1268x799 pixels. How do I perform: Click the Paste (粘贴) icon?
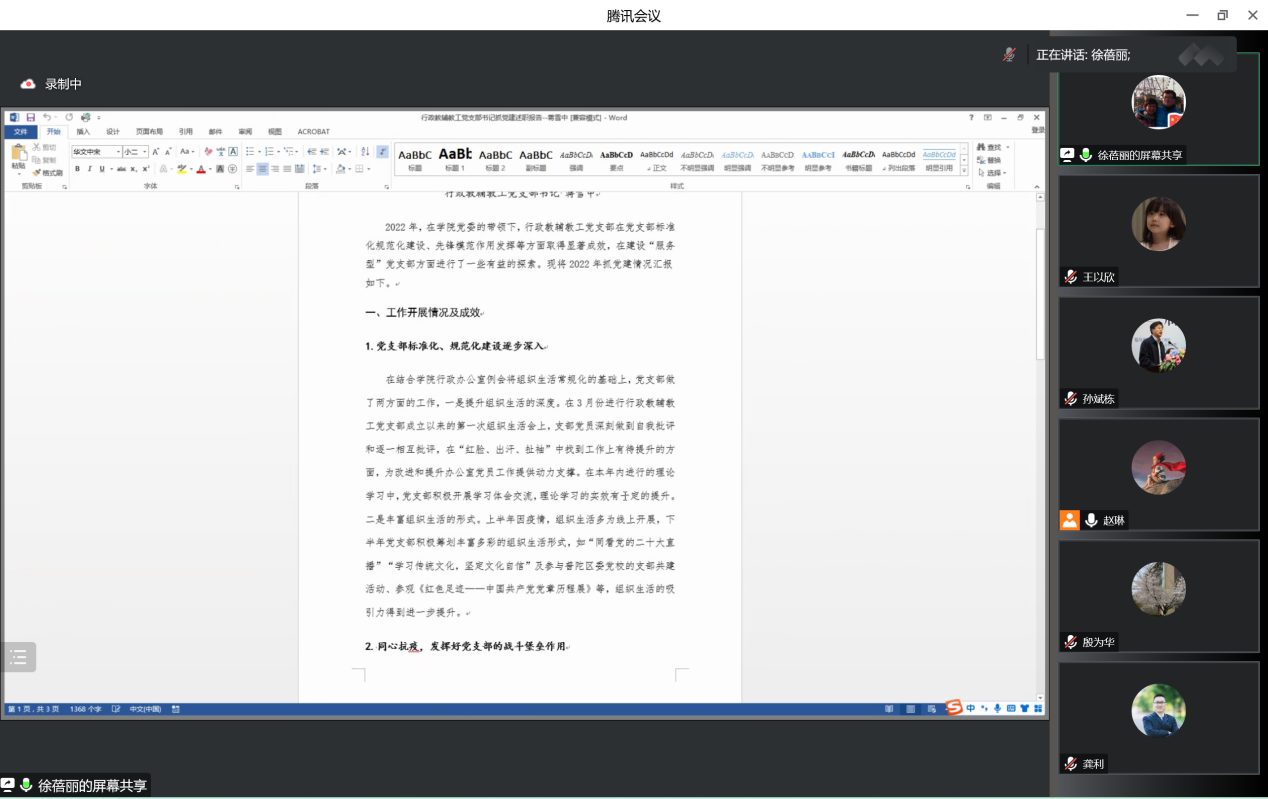pos(18,157)
